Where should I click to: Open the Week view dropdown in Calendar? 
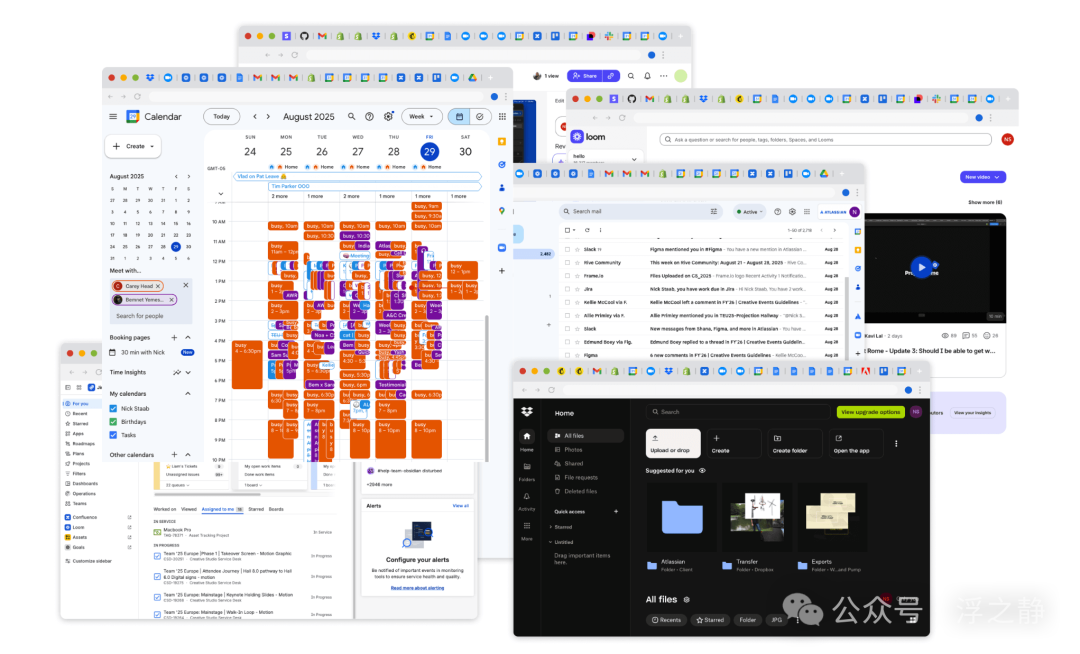coord(422,117)
